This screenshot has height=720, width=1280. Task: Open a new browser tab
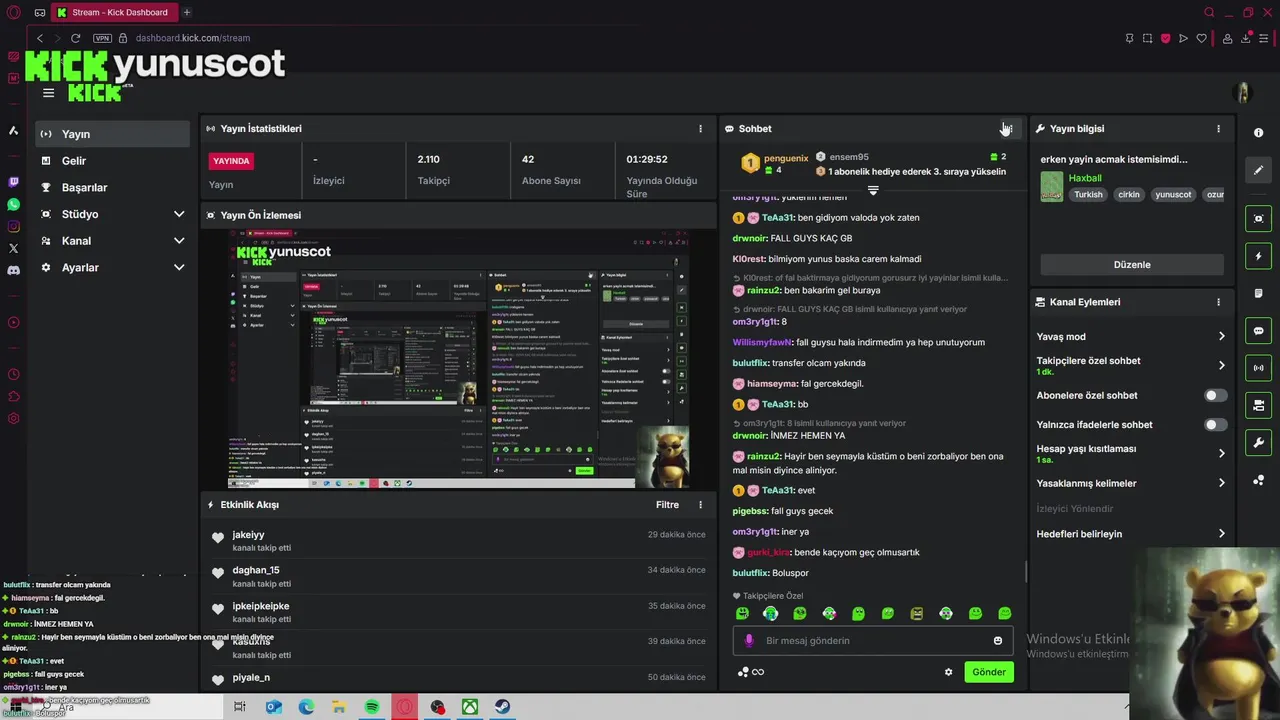tap(187, 12)
